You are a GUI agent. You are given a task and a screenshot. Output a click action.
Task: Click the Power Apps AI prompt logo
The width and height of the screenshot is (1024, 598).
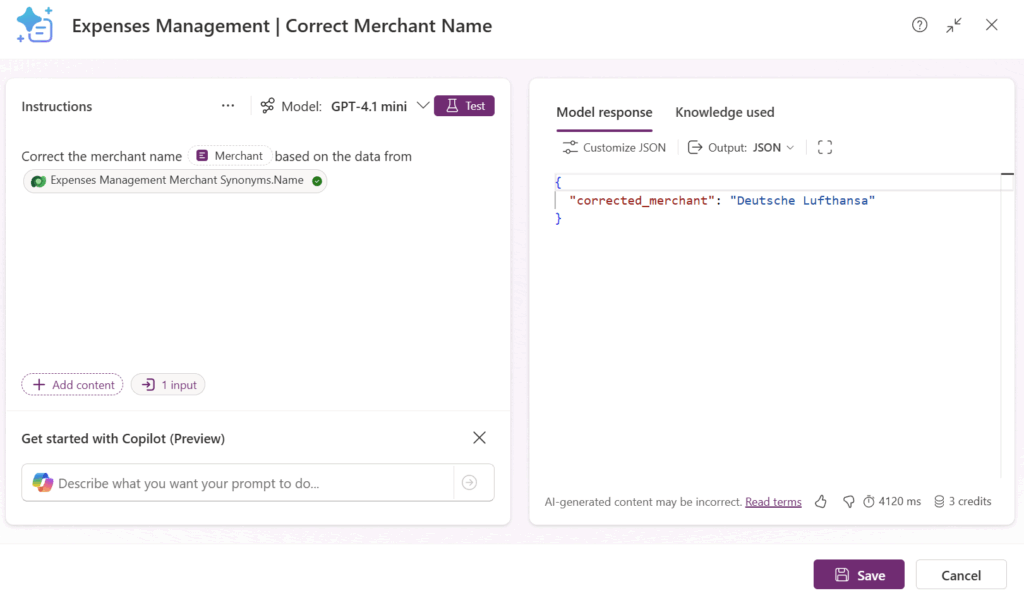coord(35,25)
